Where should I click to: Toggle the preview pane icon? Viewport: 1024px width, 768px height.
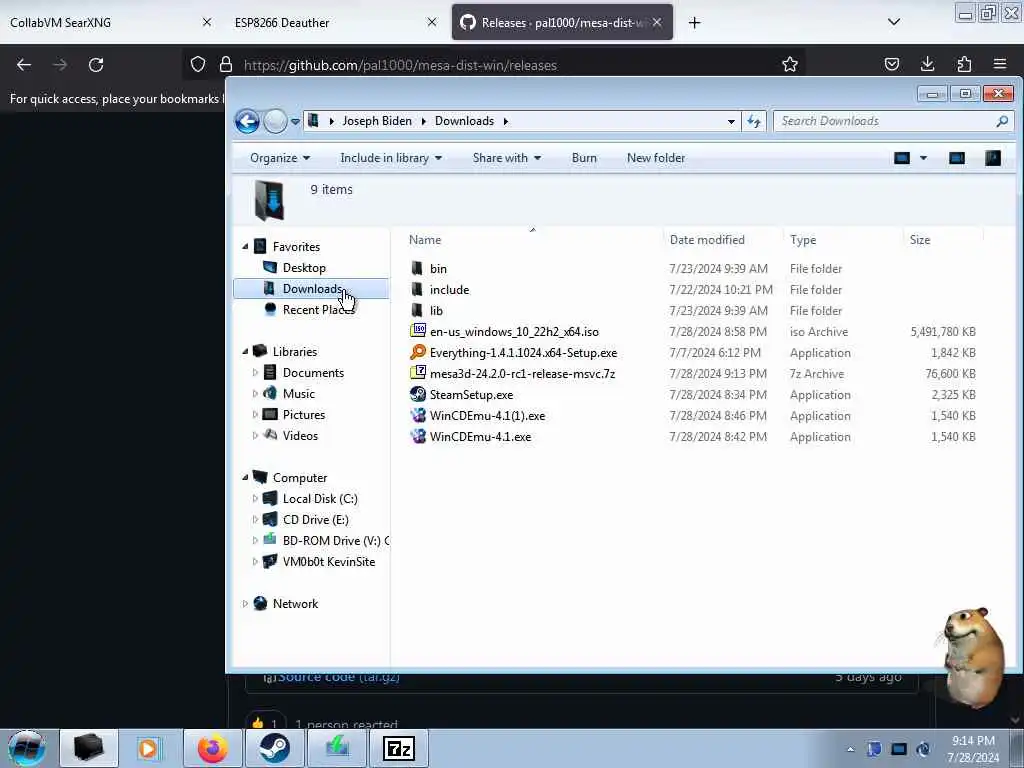click(x=957, y=158)
